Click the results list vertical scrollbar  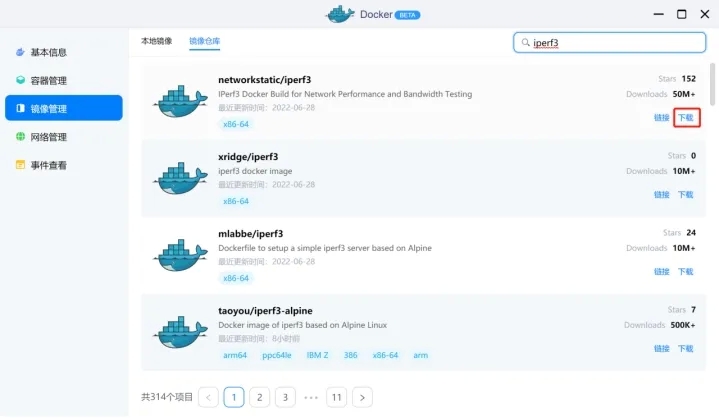click(x=712, y=84)
